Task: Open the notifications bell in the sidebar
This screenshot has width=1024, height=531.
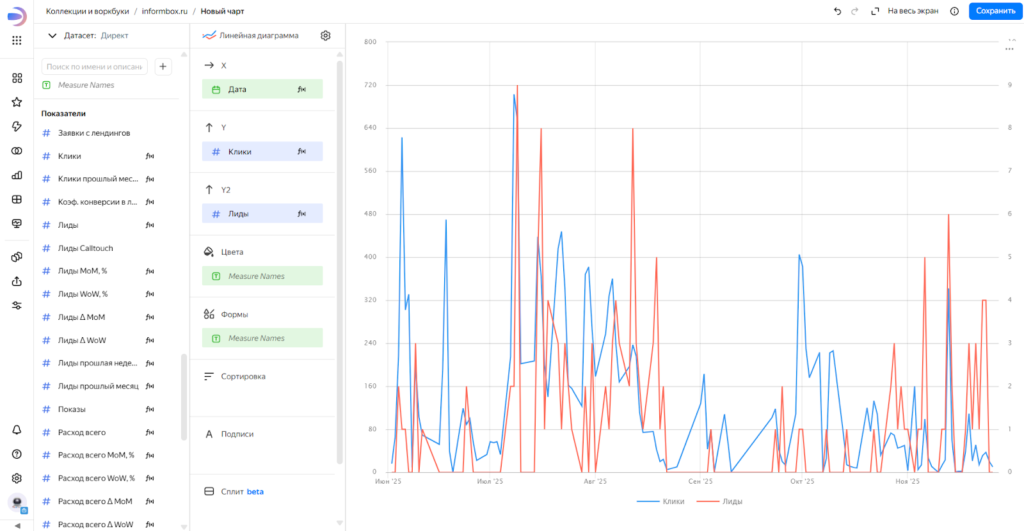Action: tap(17, 429)
